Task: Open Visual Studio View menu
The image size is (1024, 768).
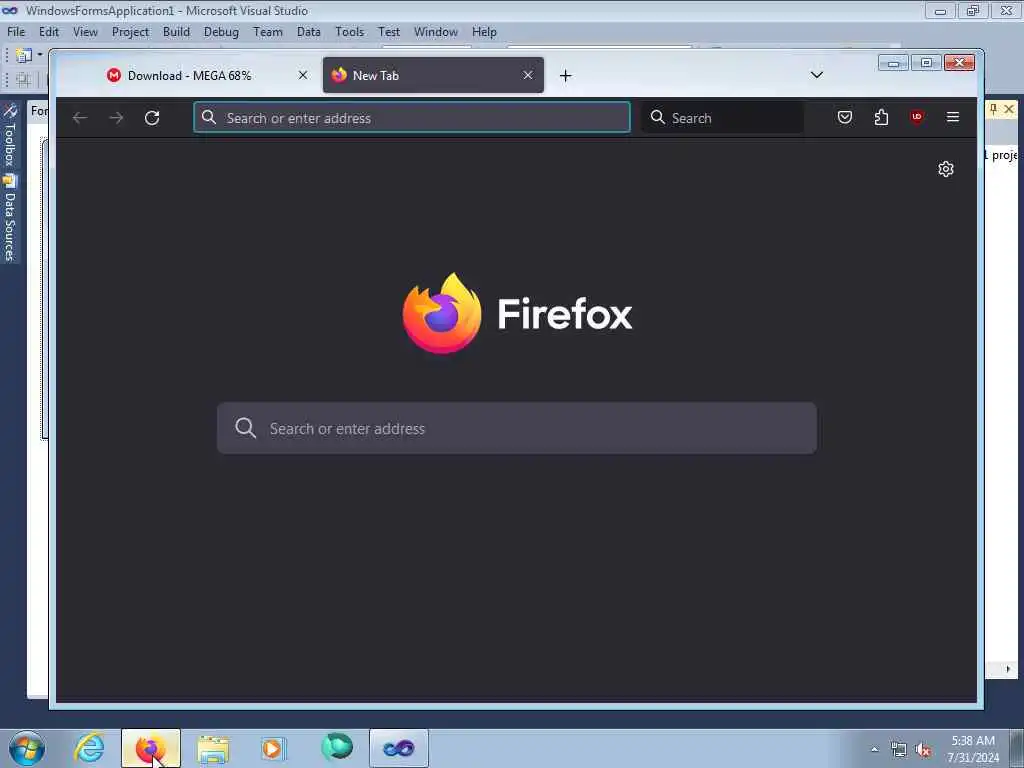Action: pyautogui.click(x=85, y=32)
